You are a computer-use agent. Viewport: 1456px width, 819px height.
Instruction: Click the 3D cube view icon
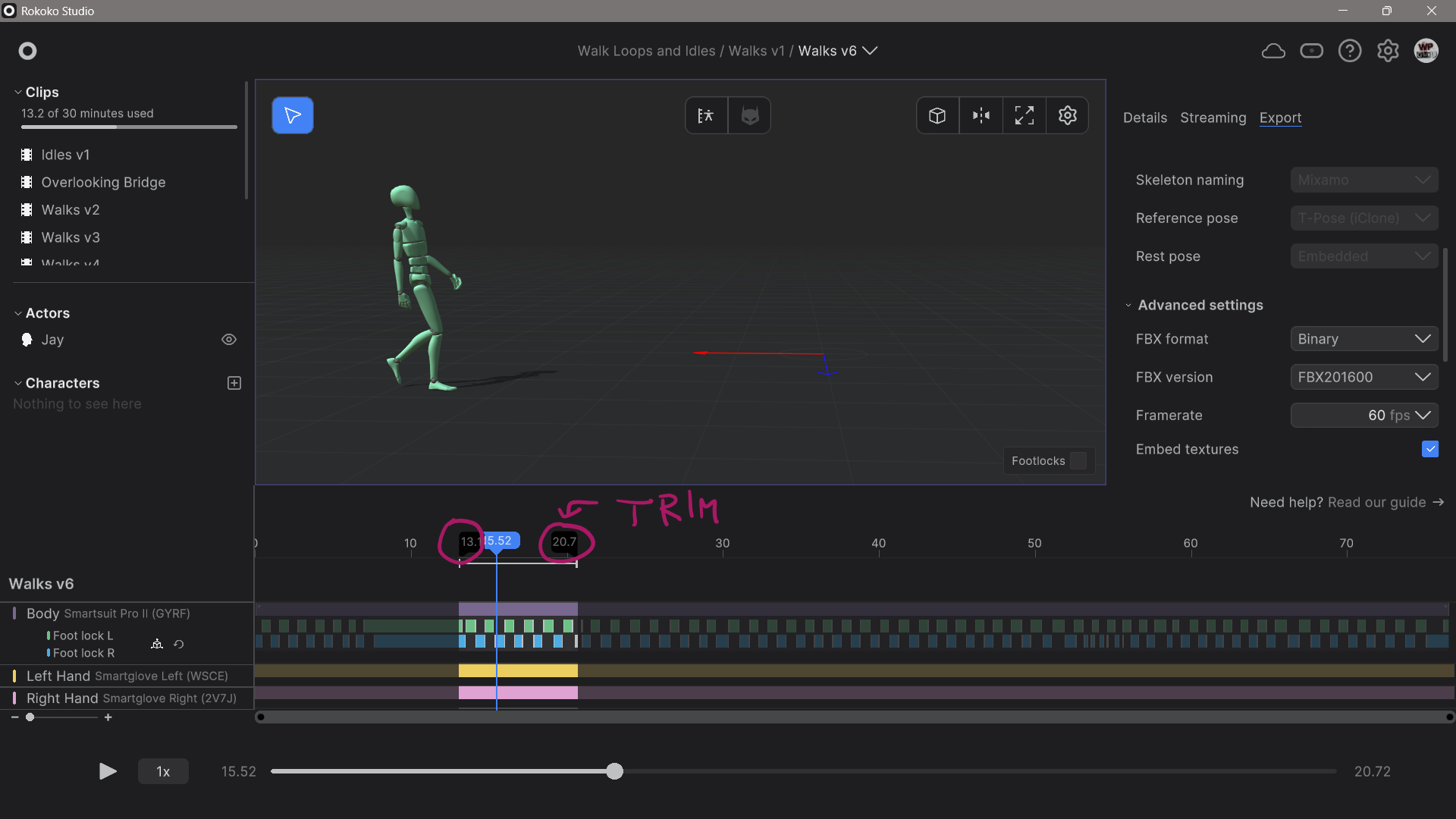point(937,115)
